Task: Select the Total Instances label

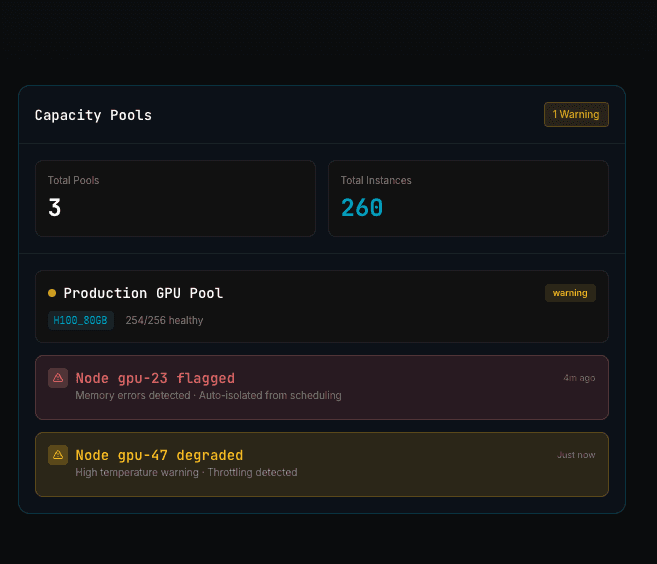Action: point(376,180)
